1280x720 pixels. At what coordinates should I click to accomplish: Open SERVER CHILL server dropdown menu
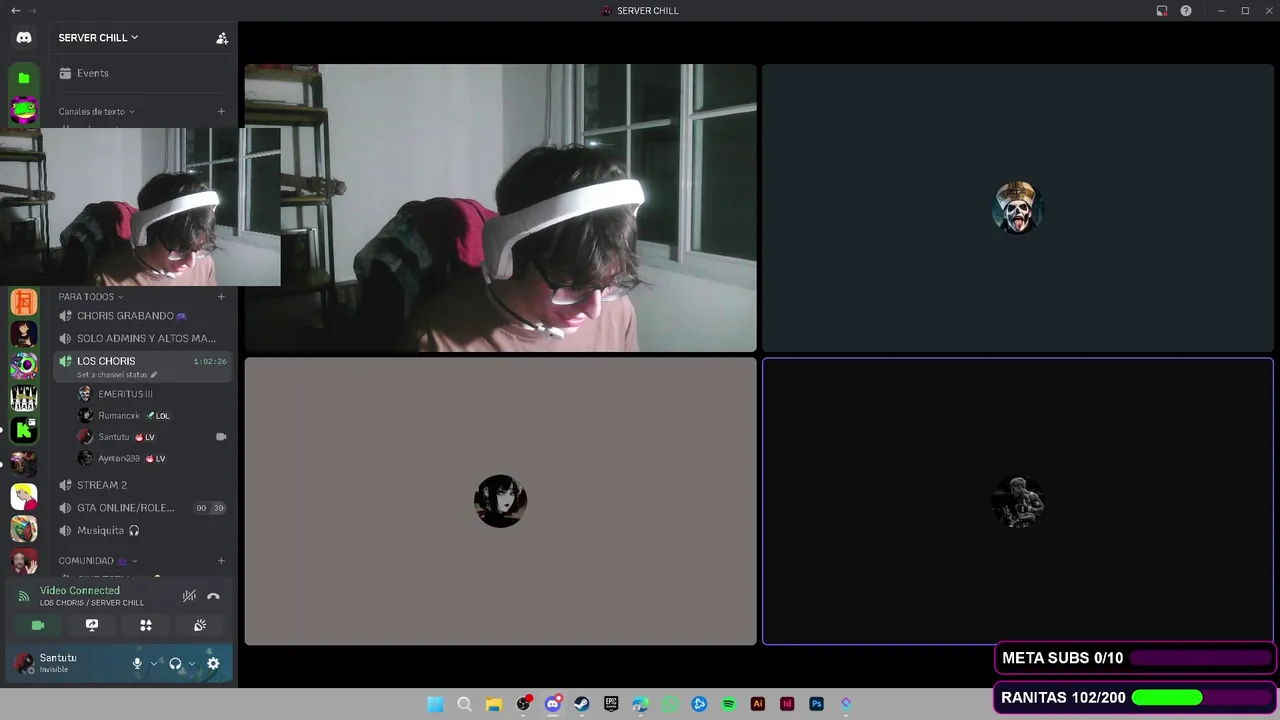click(98, 38)
